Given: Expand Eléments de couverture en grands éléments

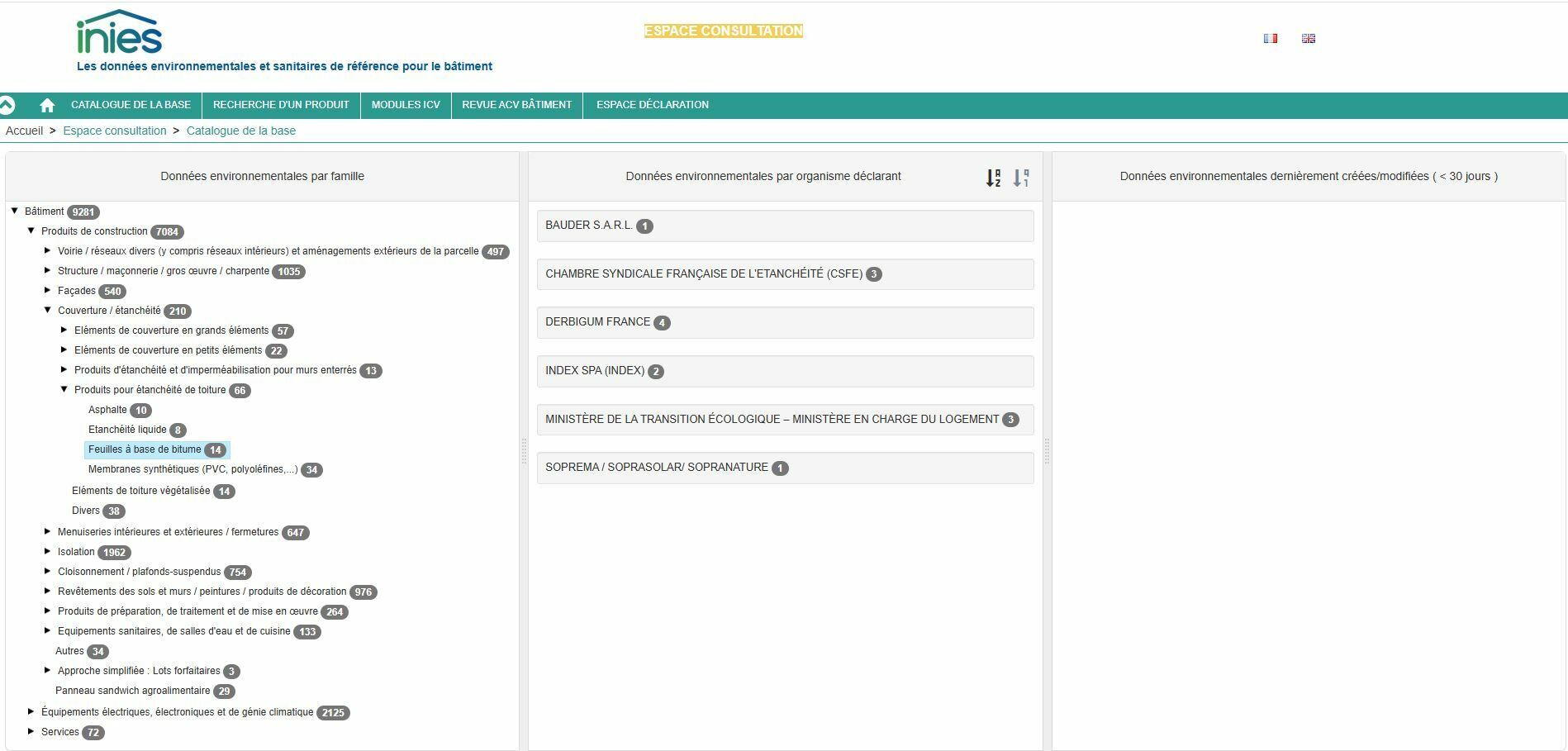Looking at the screenshot, I should coord(64,330).
